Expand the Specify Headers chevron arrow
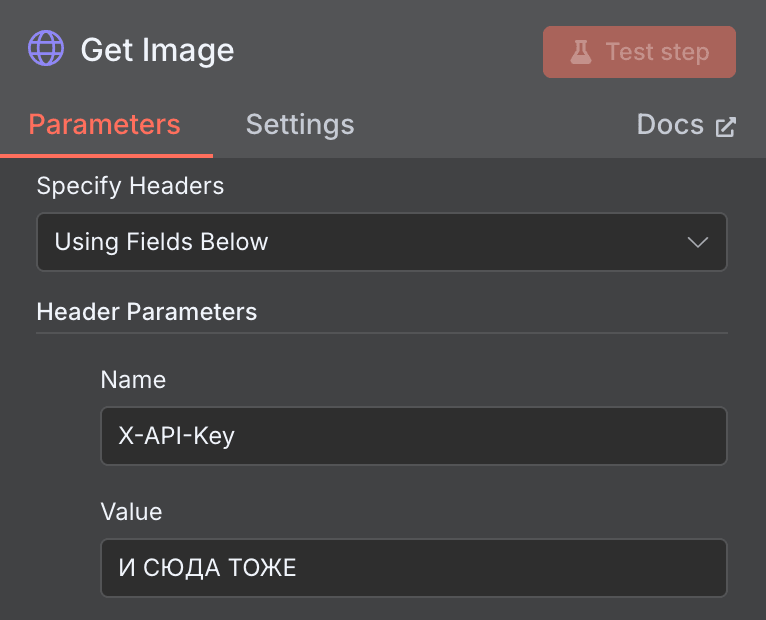766x620 pixels. tap(698, 242)
